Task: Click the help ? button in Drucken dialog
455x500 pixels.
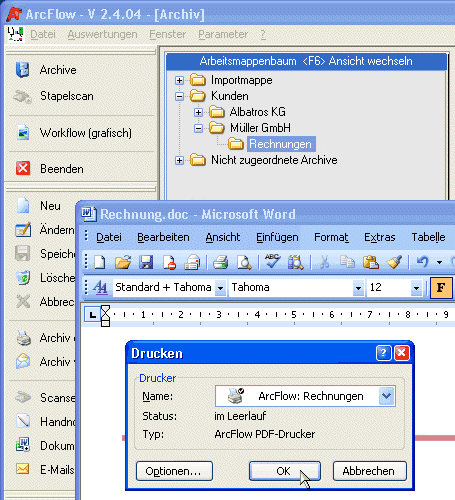Action: [383, 353]
